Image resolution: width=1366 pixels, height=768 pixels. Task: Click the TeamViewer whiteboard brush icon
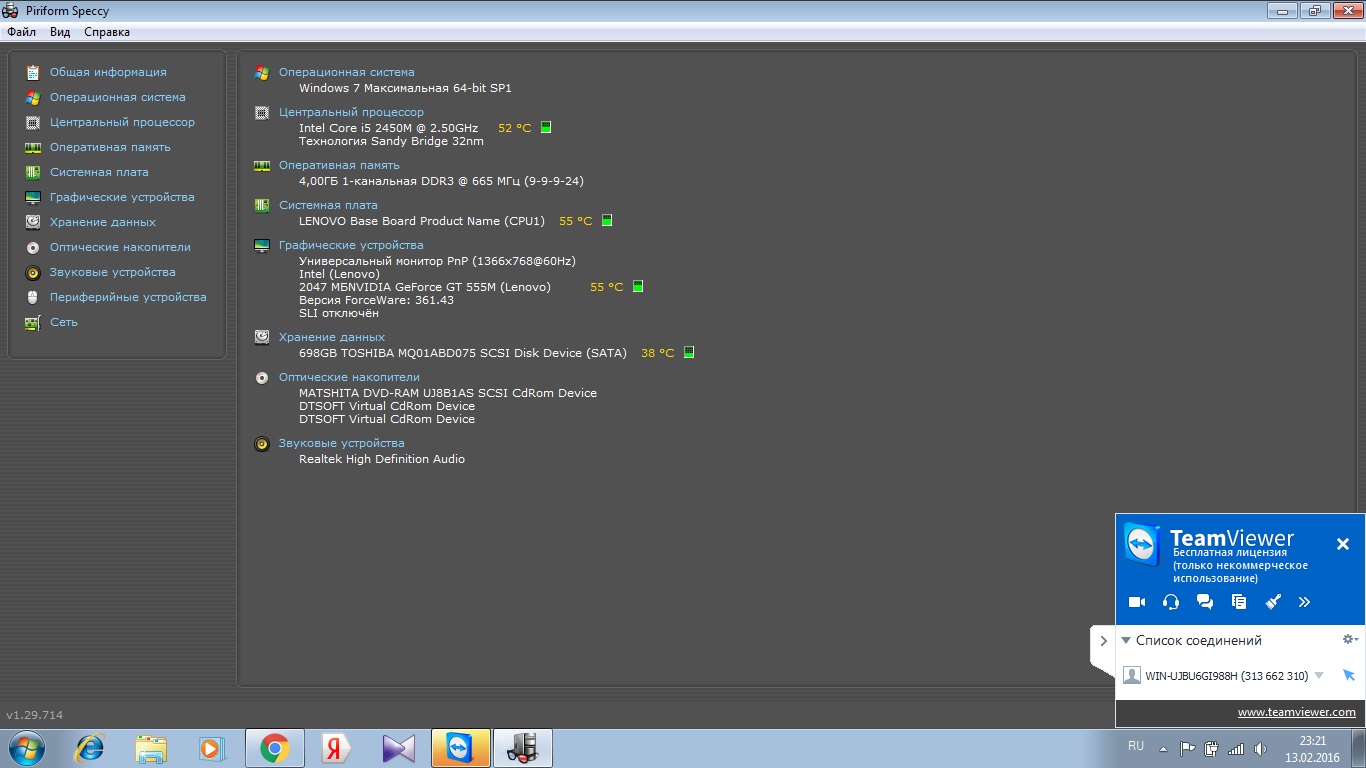[1273, 602]
